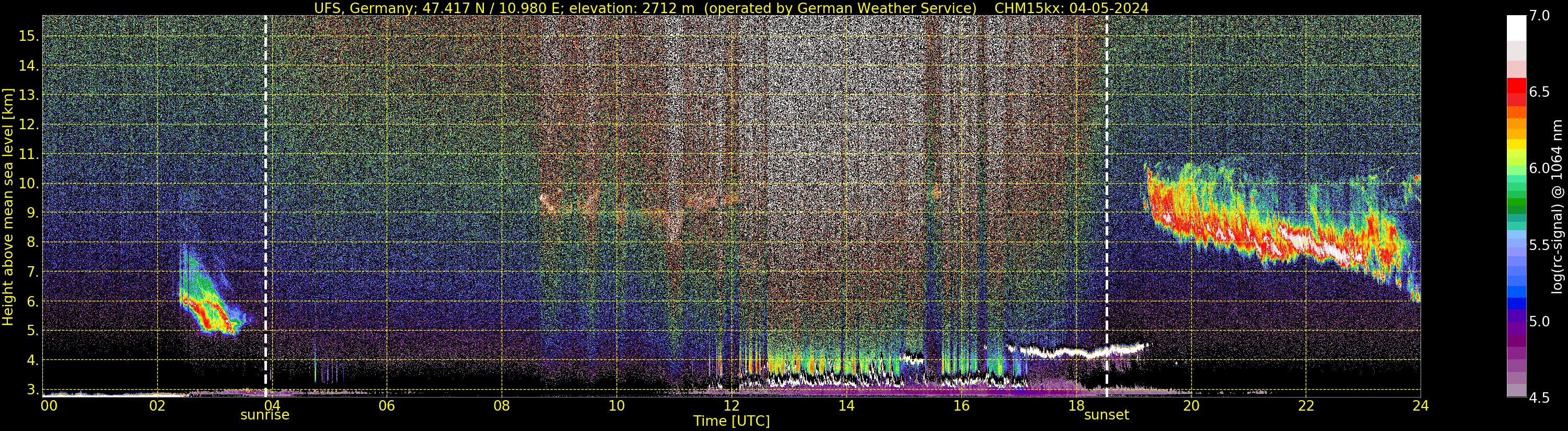Viewport: 1568px width, 431px height.
Task: Click the '4.' height tick label
Action: coord(32,360)
